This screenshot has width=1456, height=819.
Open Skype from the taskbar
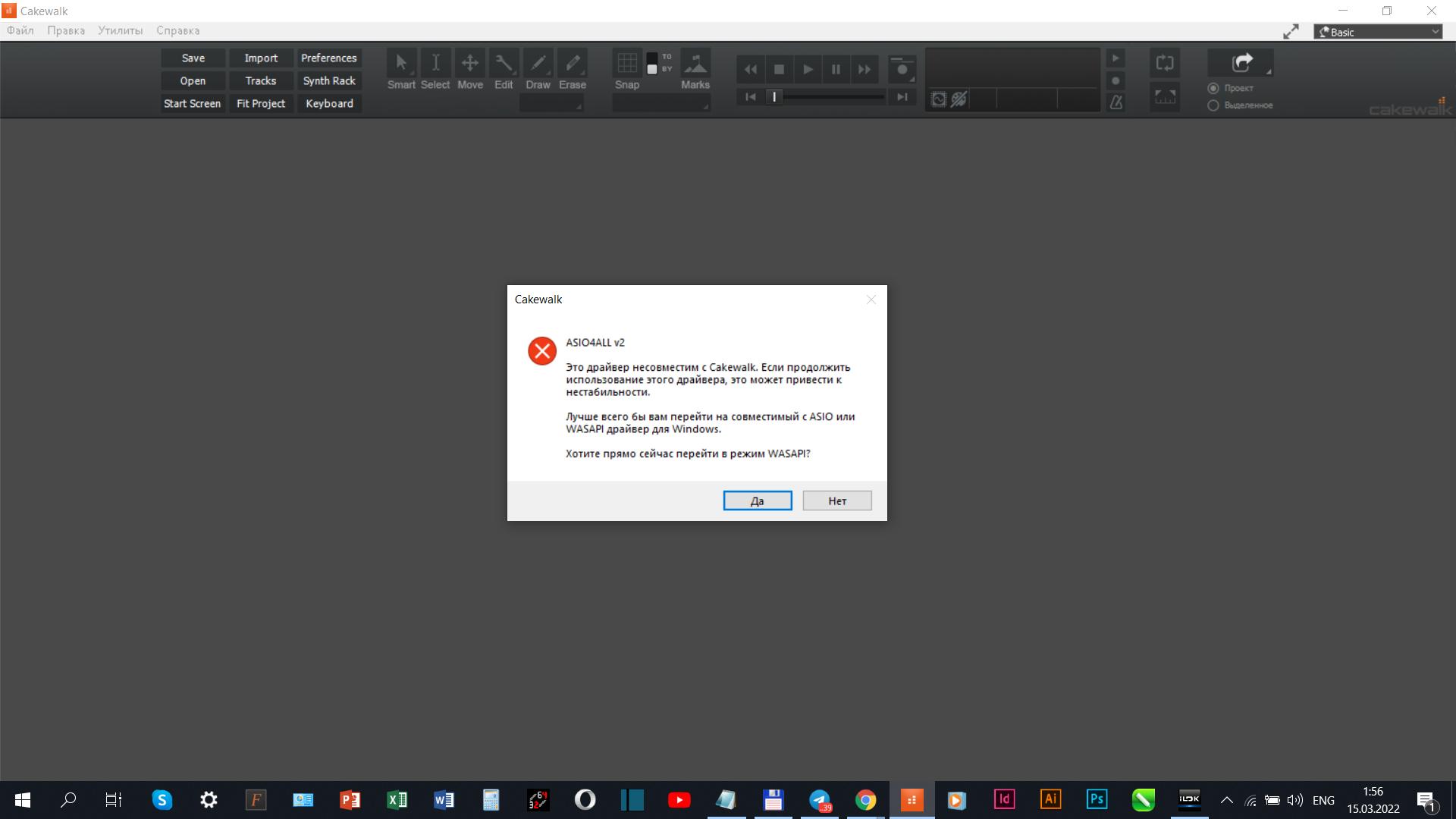tap(162, 800)
